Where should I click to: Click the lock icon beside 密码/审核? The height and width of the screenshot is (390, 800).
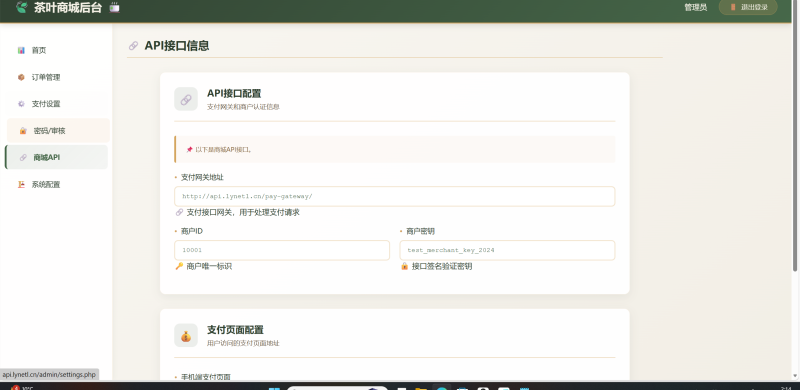(23, 131)
